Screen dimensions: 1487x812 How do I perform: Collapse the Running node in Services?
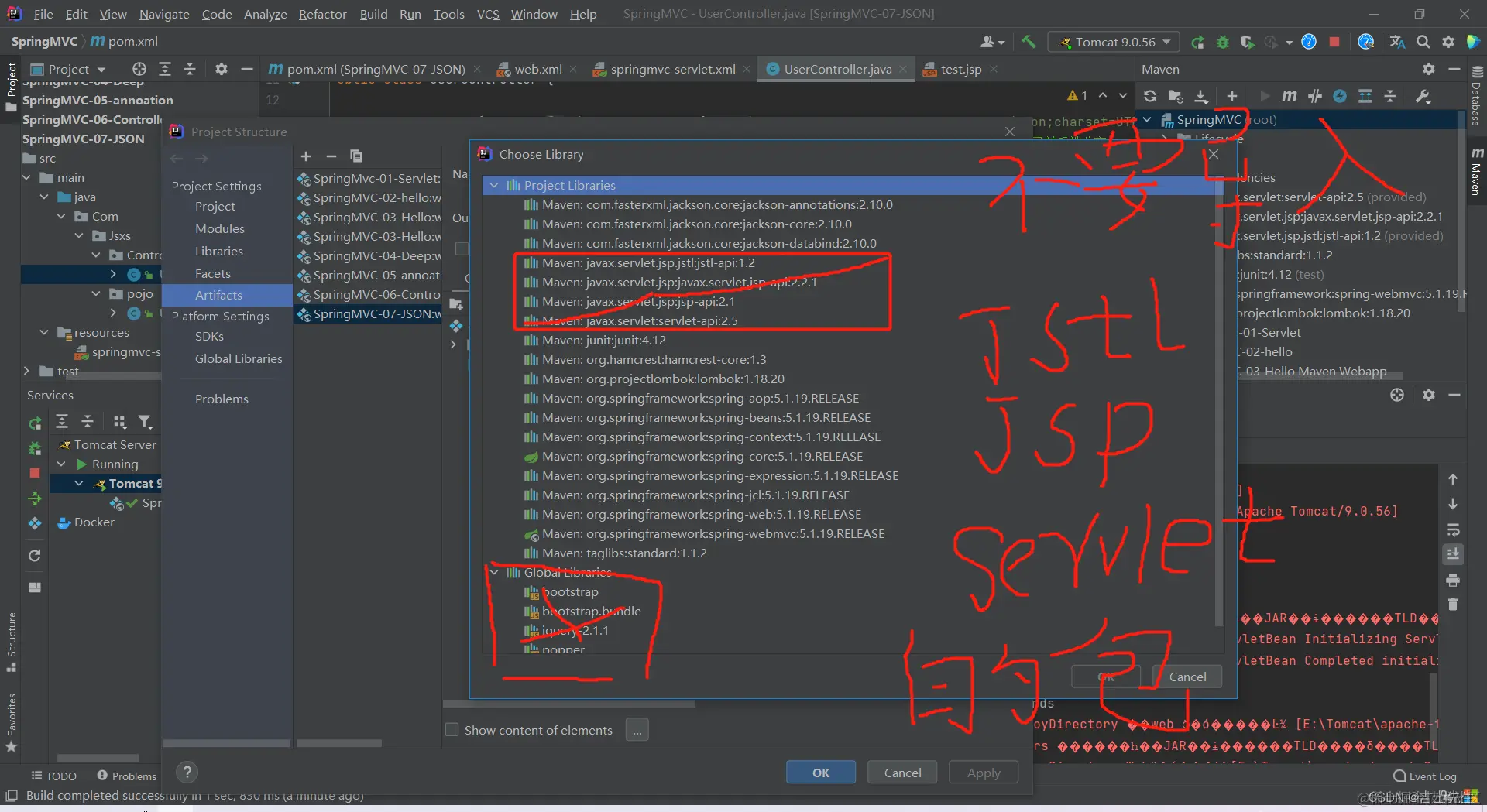tap(61, 464)
